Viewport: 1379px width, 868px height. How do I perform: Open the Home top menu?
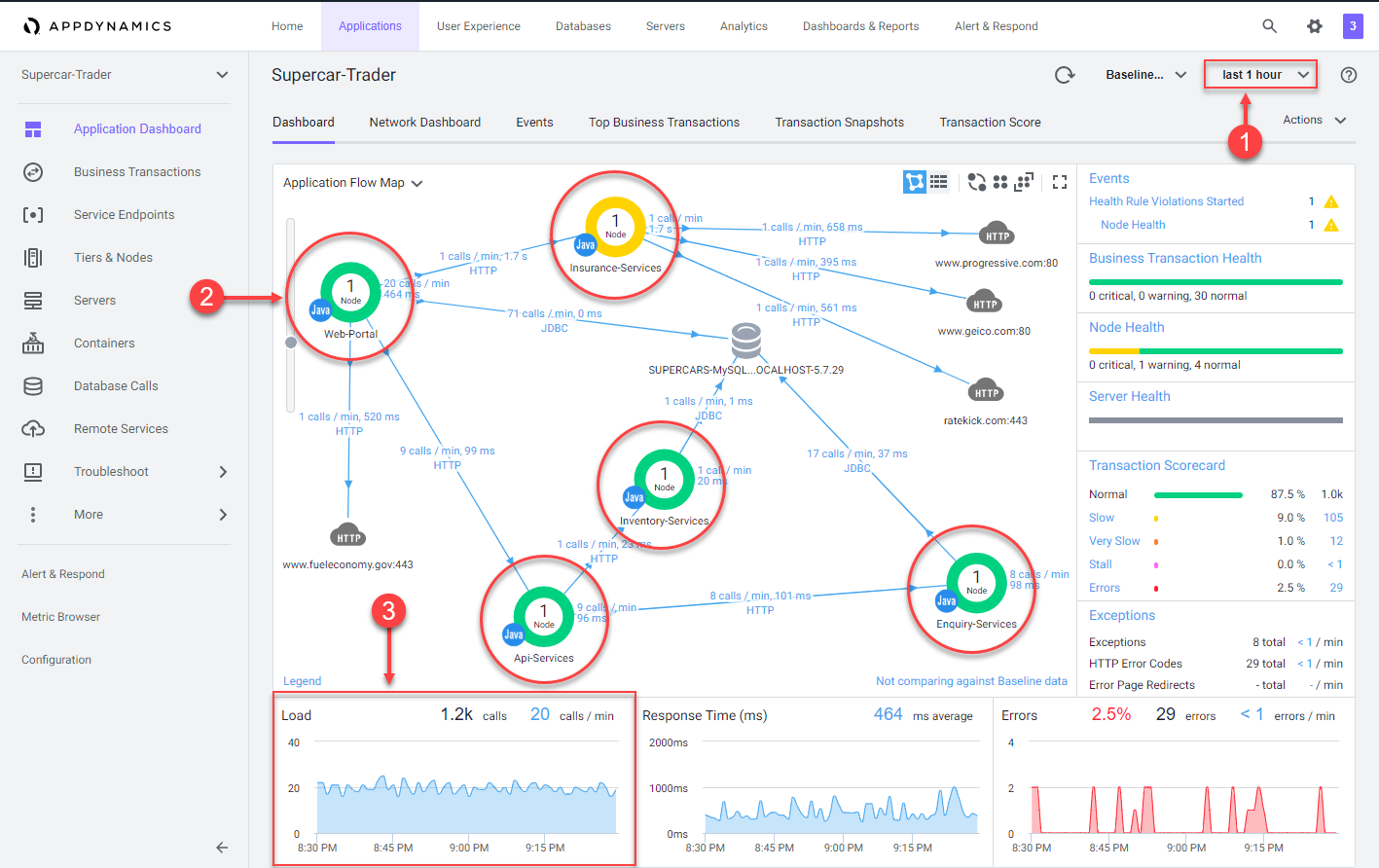click(287, 26)
